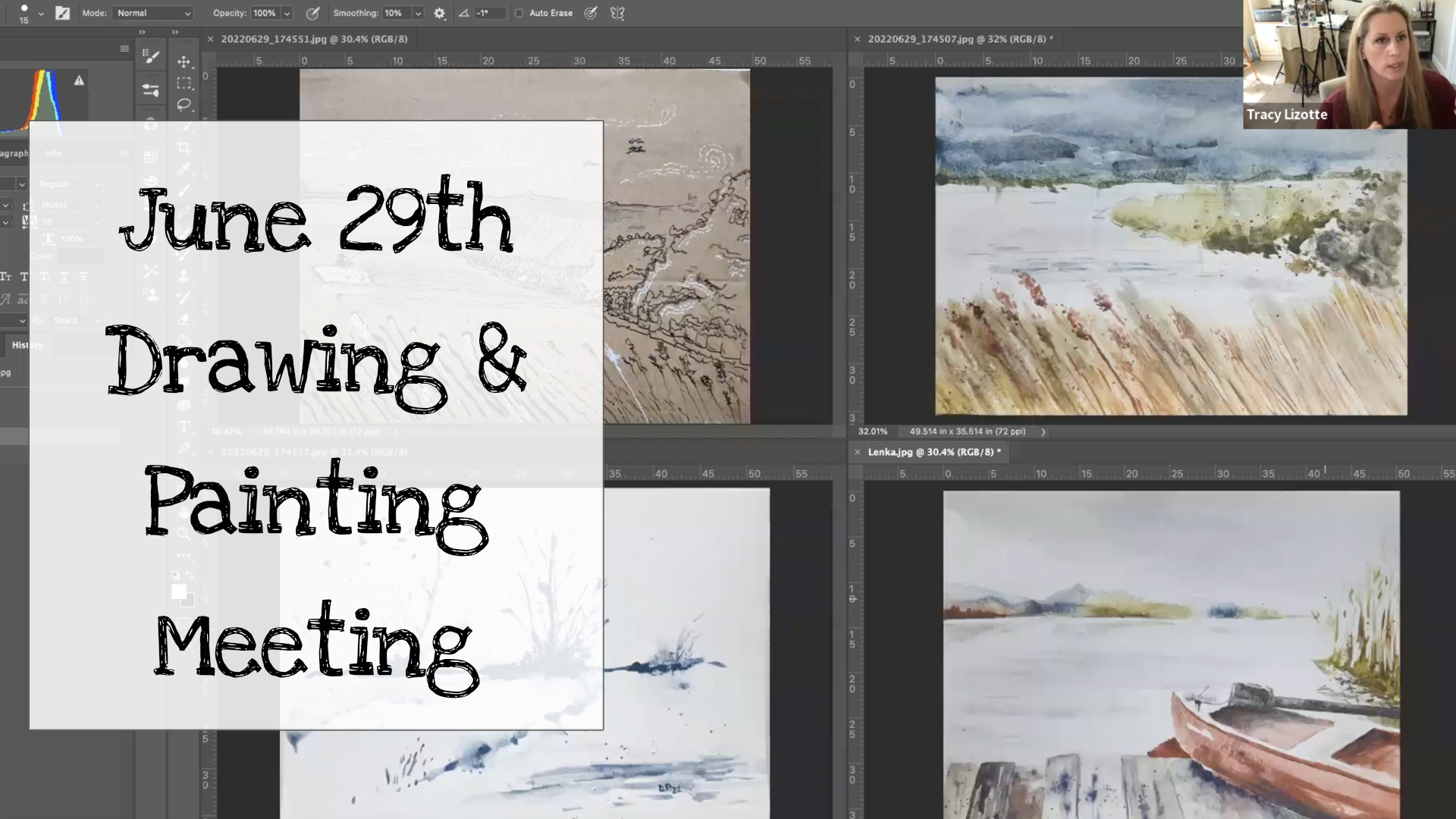
Task: Click the 32.01% zoom level in status bar
Action: pyautogui.click(x=873, y=431)
